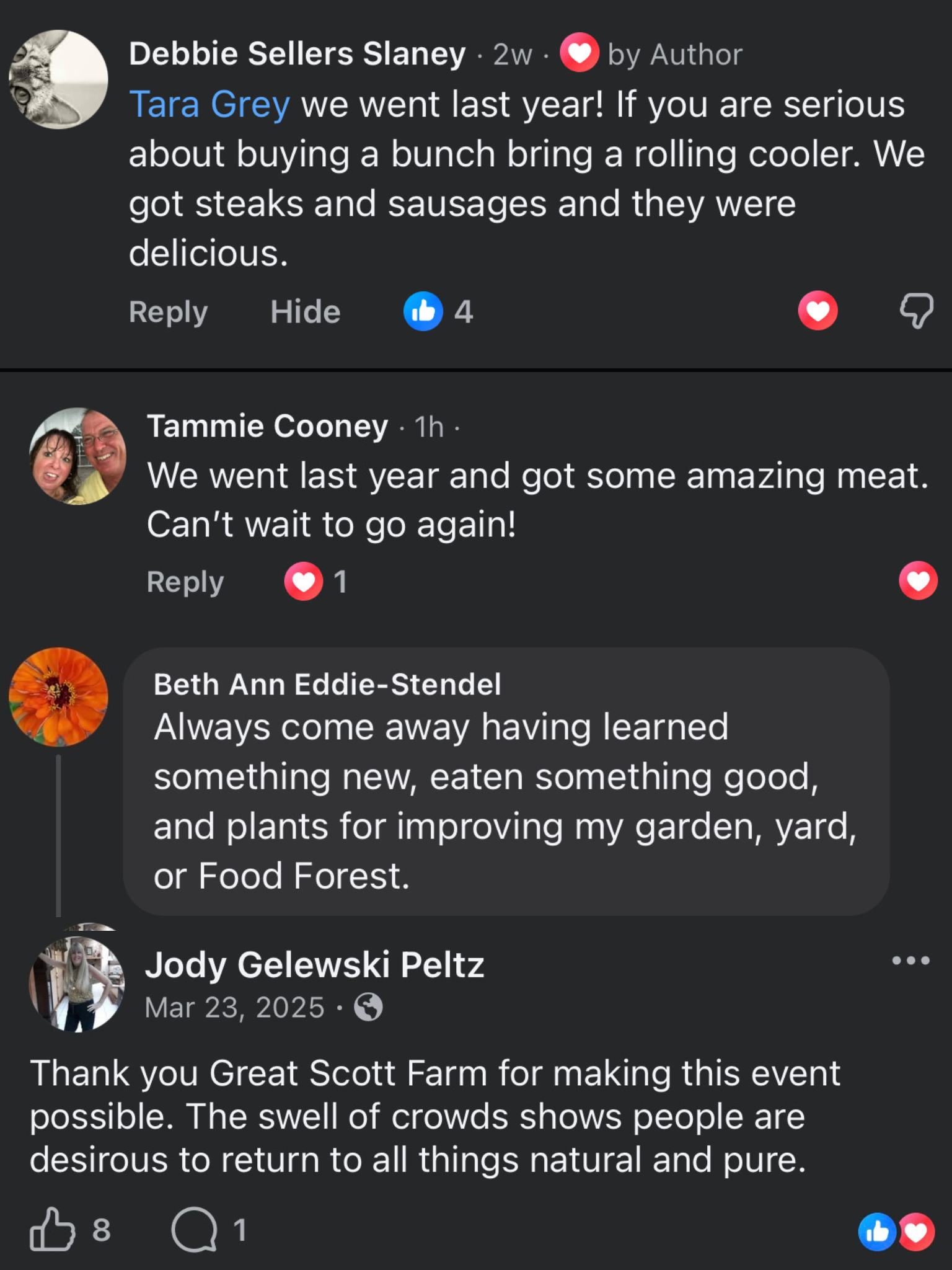This screenshot has height=1270, width=952.
Task: Hide Debbie Sellers Slaney's comment
Action: 305,311
